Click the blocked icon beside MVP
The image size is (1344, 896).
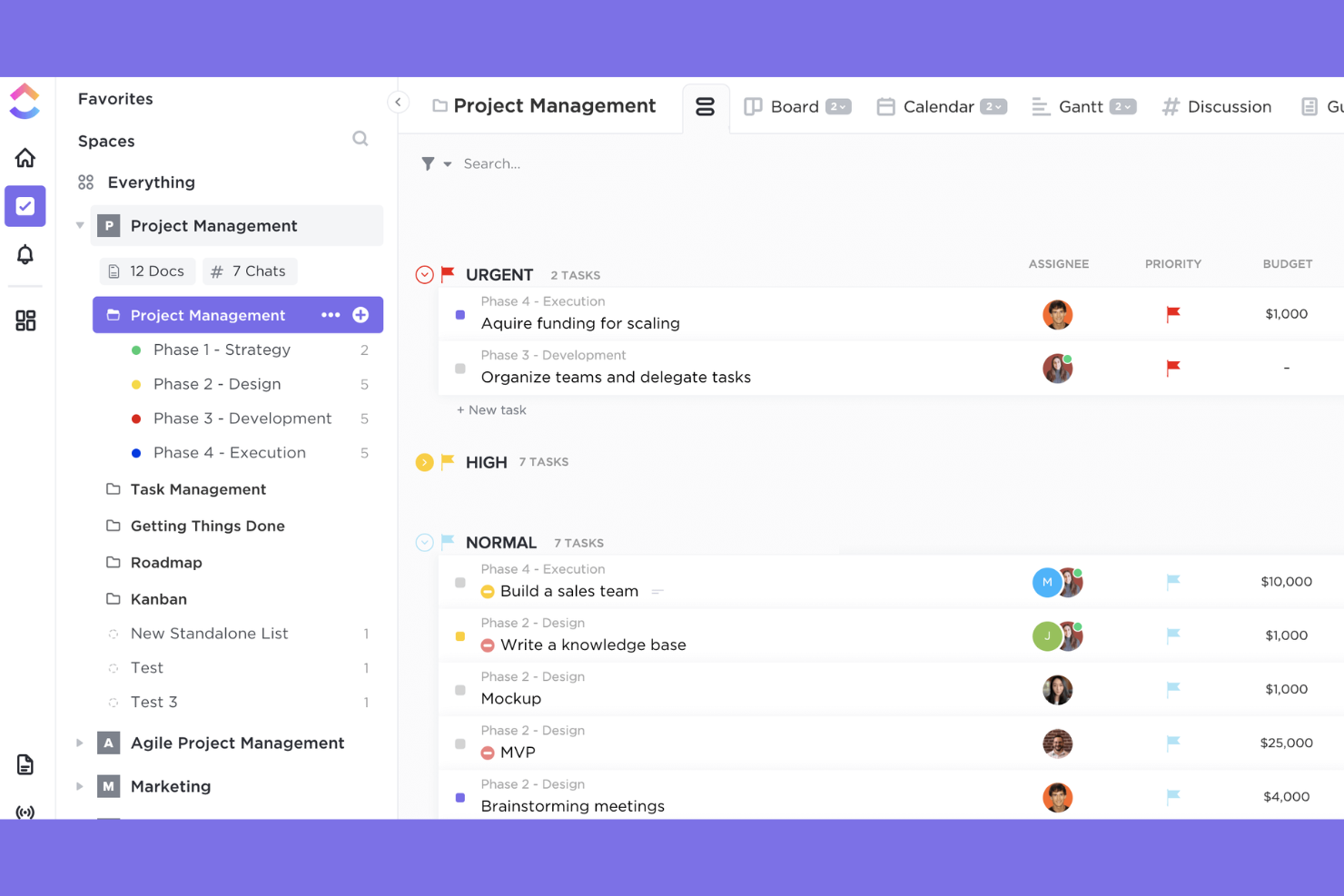click(x=488, y=753)
